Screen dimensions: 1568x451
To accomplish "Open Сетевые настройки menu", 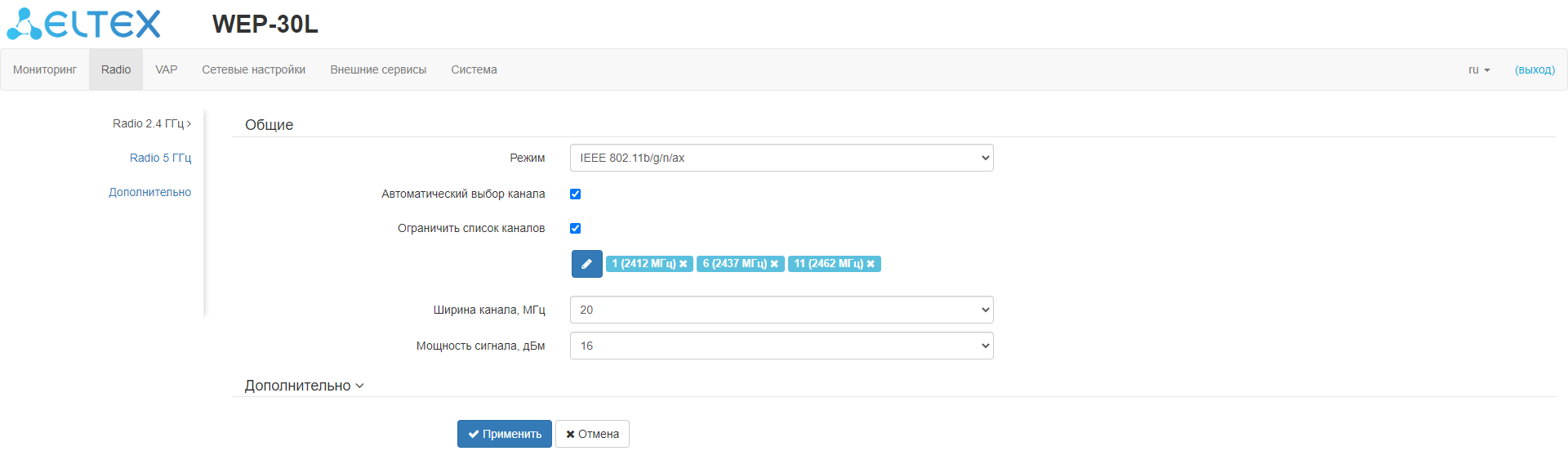I will (253, 69).
